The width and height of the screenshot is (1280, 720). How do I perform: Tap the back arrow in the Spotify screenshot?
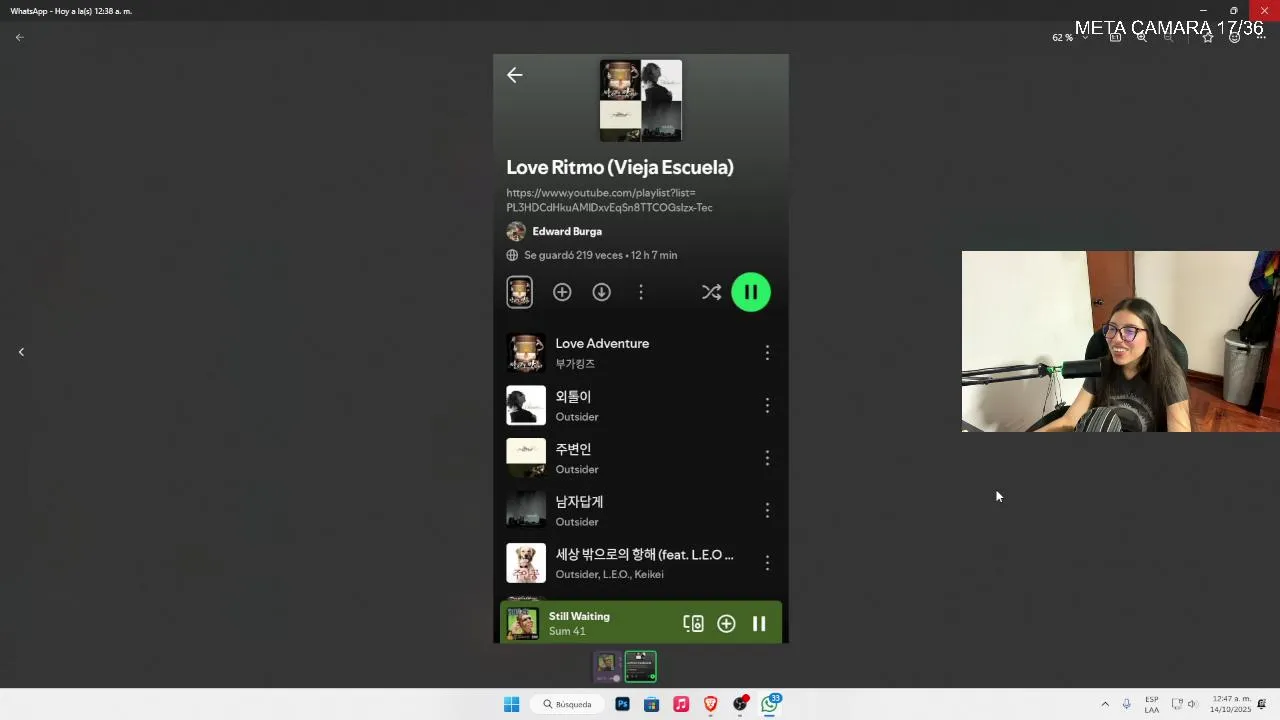[514, 75]
